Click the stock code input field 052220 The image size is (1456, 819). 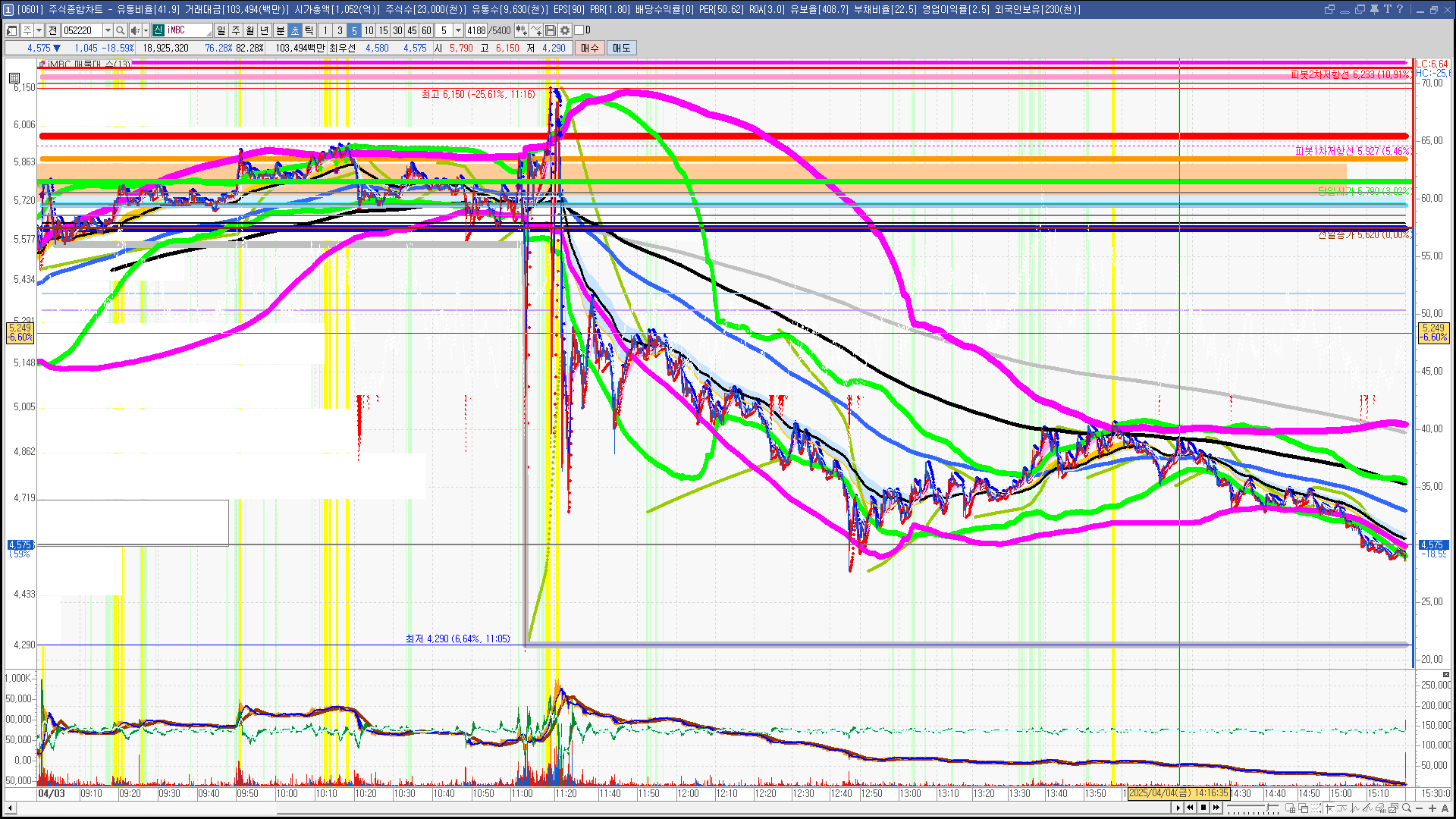(82, 30)
